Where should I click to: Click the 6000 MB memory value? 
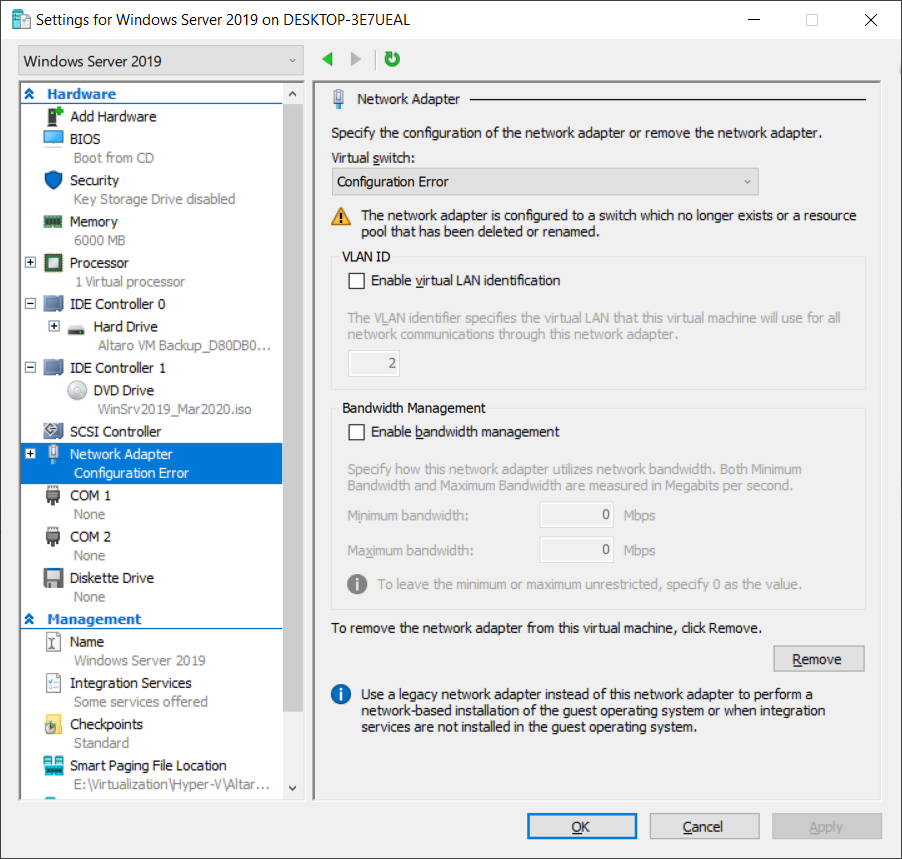[99, 240]
